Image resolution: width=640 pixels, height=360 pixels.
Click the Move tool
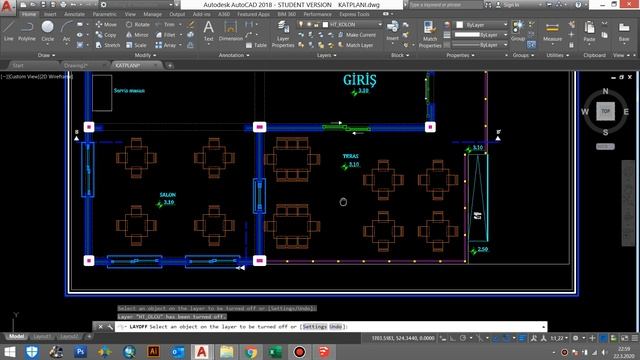coord(106,24)
